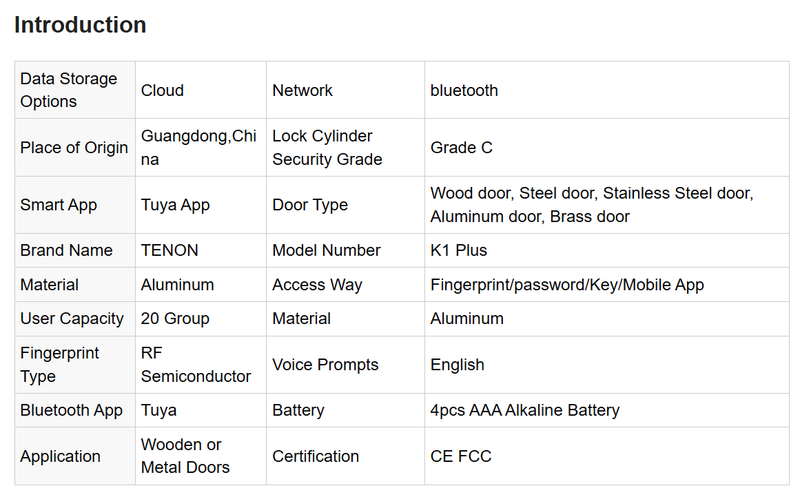800x491 pixels.
Task: Click the Guangdong,China cell
Action: [199, 148]
